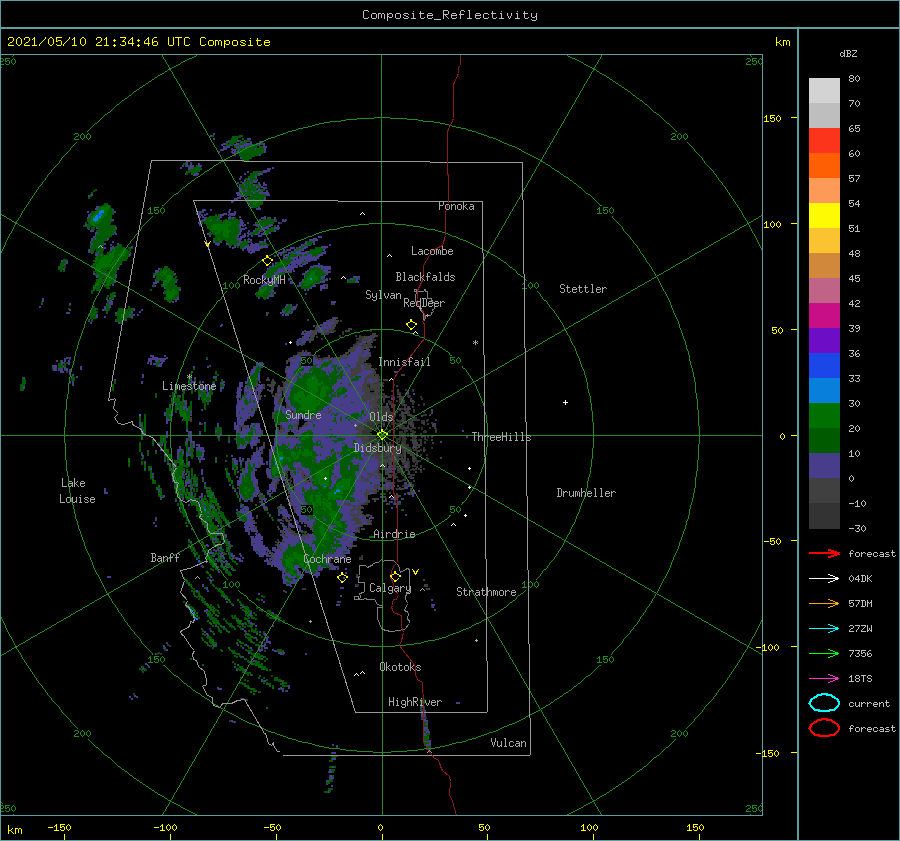Click the green 7356 arrow in the legend
This screenshot has height=841, width=900.
tap(824, 653)
